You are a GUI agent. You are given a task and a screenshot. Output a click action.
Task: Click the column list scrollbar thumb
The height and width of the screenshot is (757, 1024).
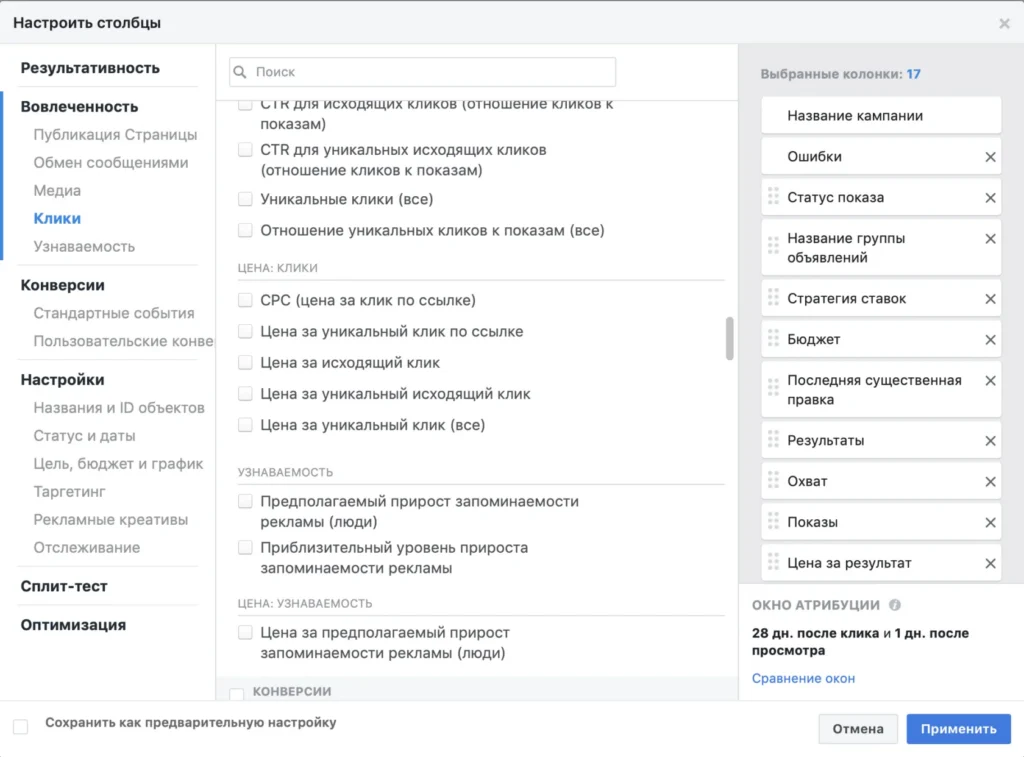(729, 338)
